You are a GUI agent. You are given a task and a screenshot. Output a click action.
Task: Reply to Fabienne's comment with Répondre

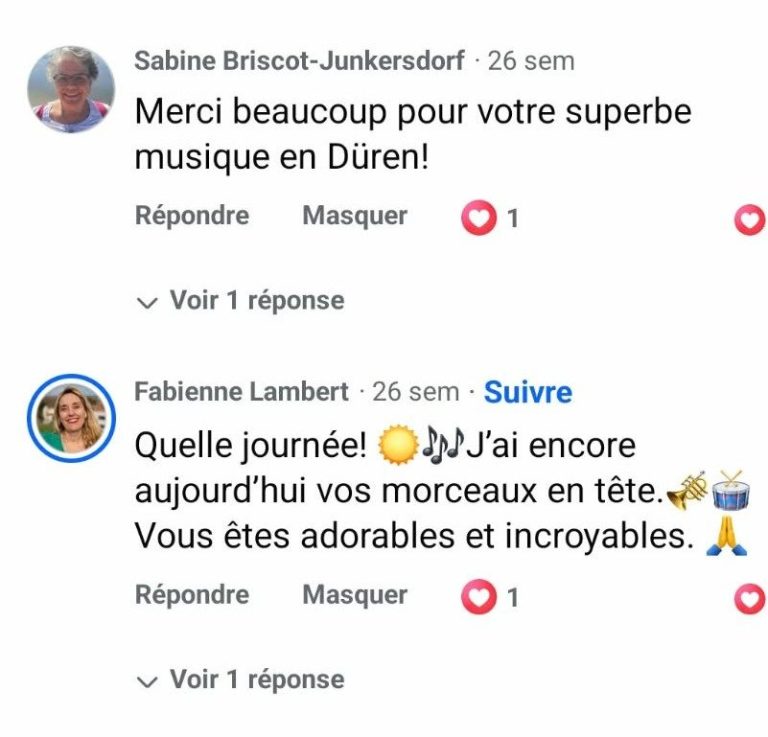(x=192, y=595)
